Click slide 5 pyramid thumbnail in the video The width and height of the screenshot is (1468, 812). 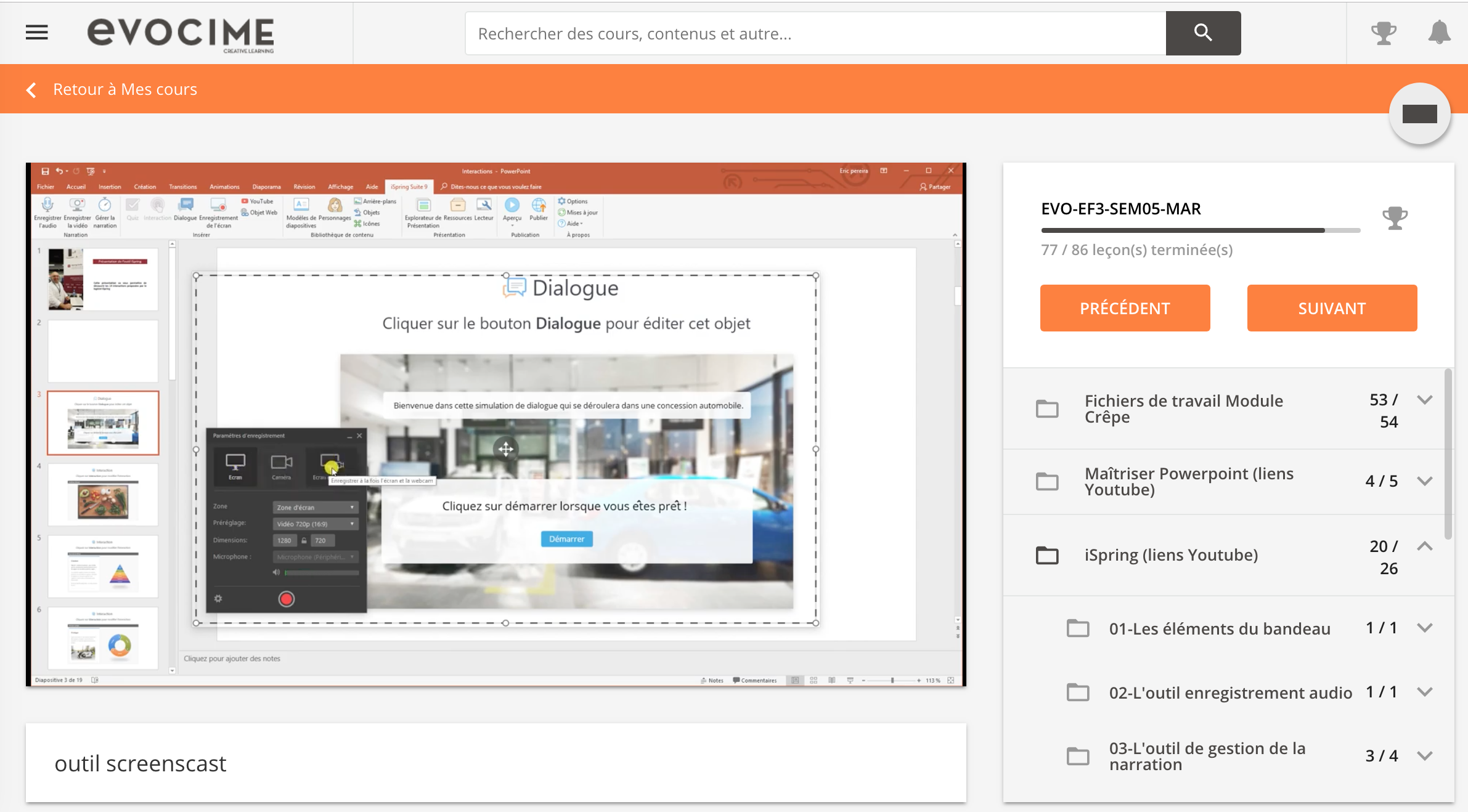pyautogui.click(x=103, y=567)
